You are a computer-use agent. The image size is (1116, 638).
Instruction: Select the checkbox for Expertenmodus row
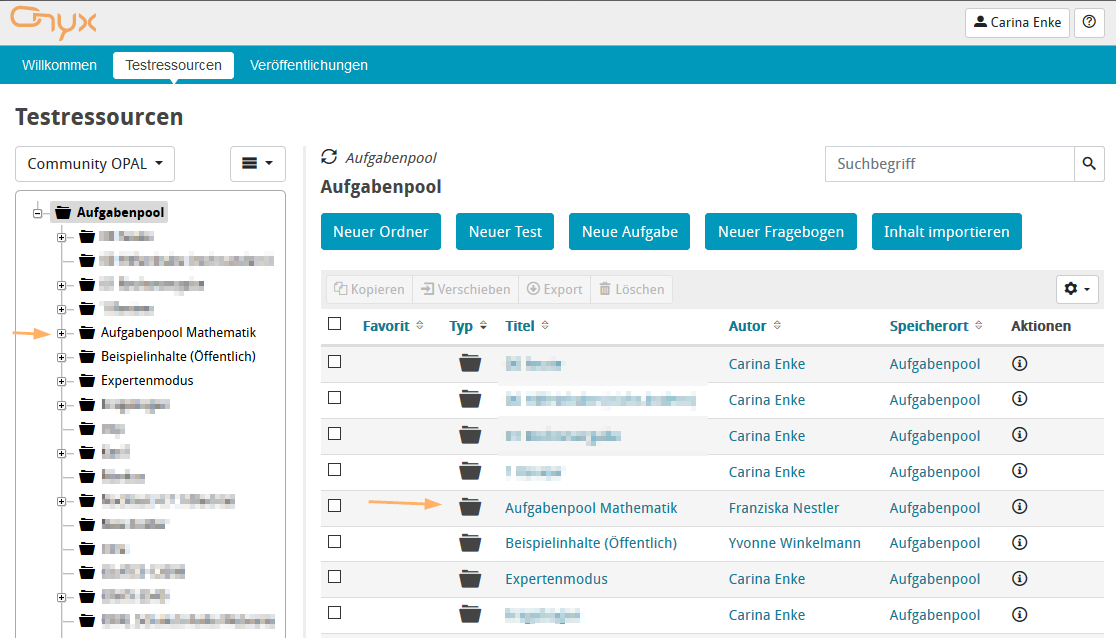point(335,578)
